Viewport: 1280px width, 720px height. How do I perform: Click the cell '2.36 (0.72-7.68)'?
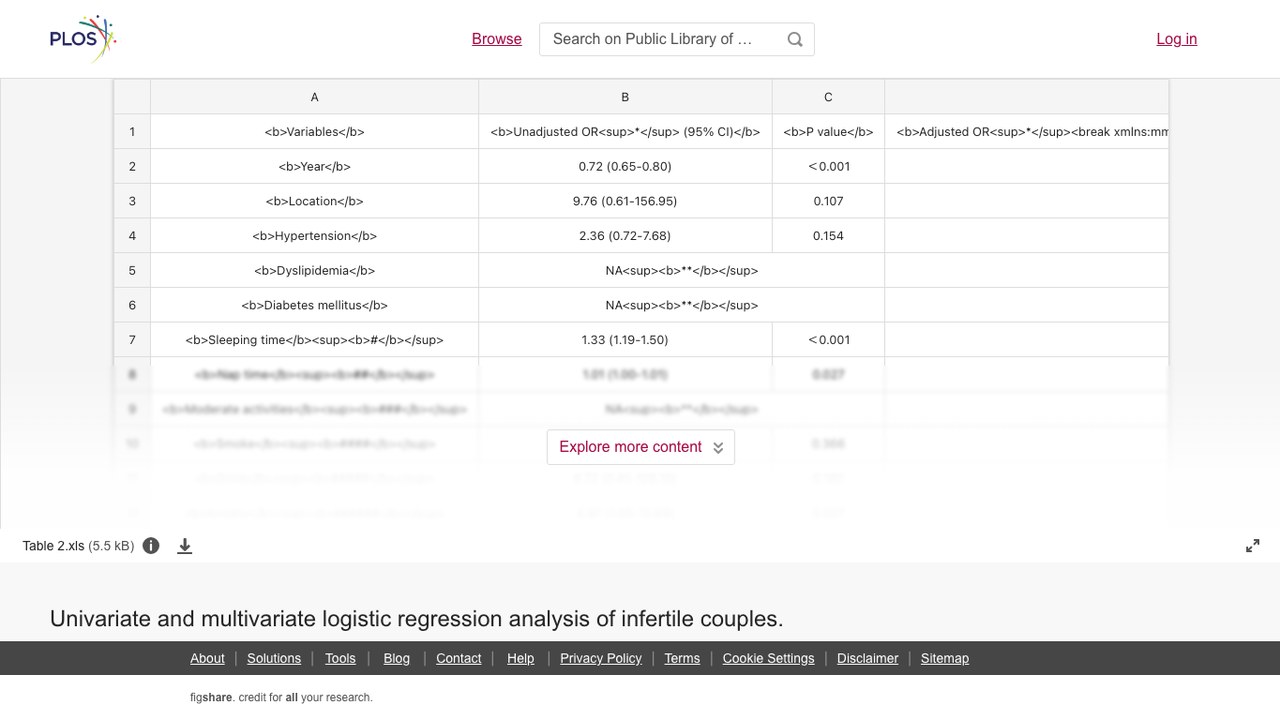pos(625,236)
